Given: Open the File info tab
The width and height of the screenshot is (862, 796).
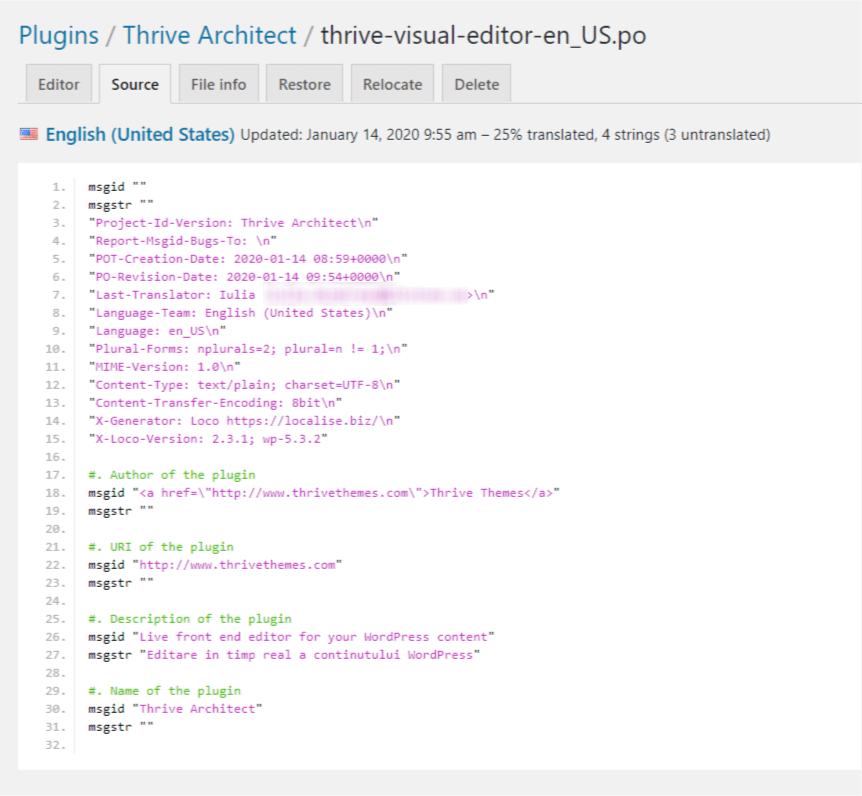Looking at the screenshot, I should pos(218,84).
